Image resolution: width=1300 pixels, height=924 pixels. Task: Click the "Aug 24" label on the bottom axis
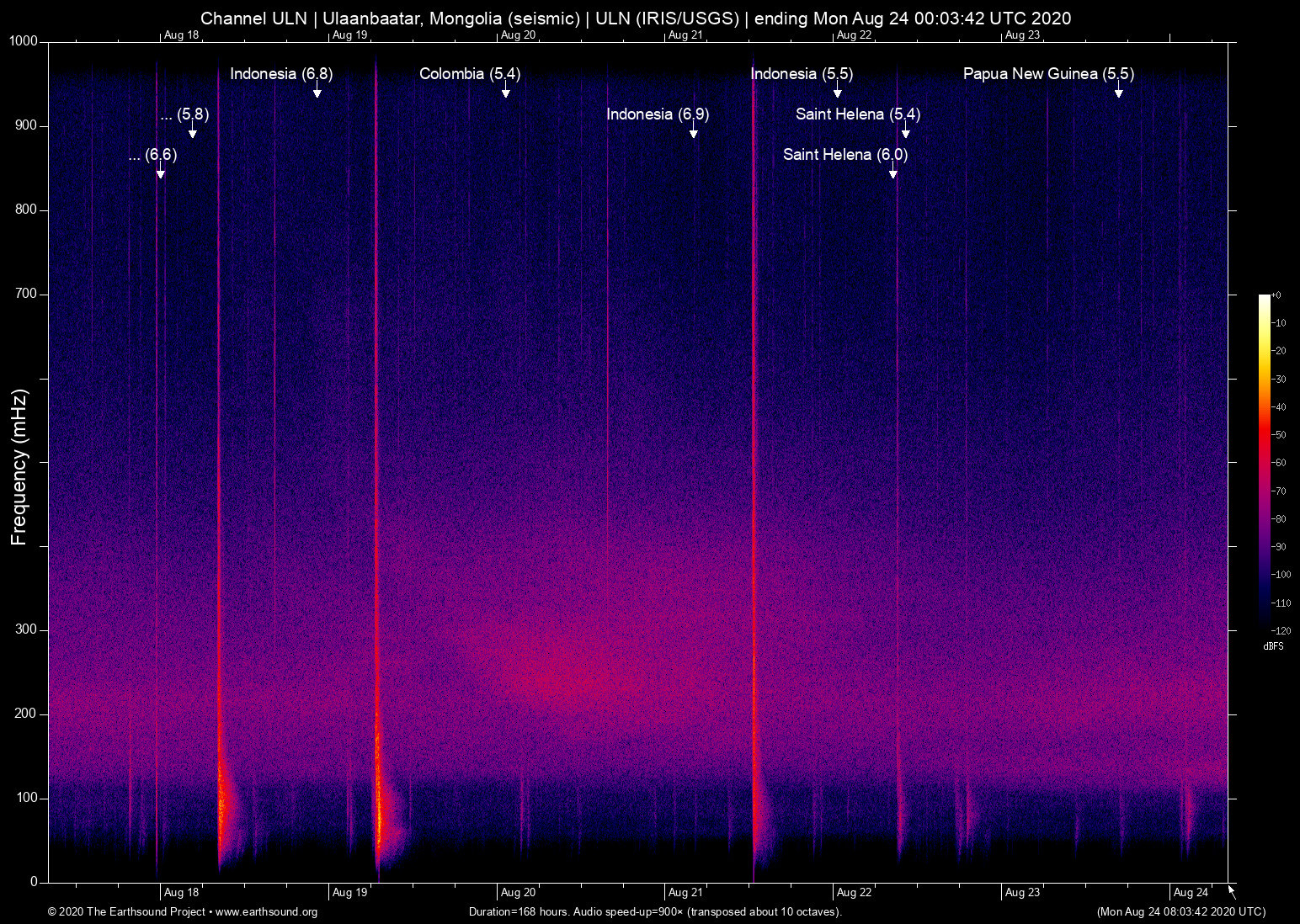(x=1191, y=893)
